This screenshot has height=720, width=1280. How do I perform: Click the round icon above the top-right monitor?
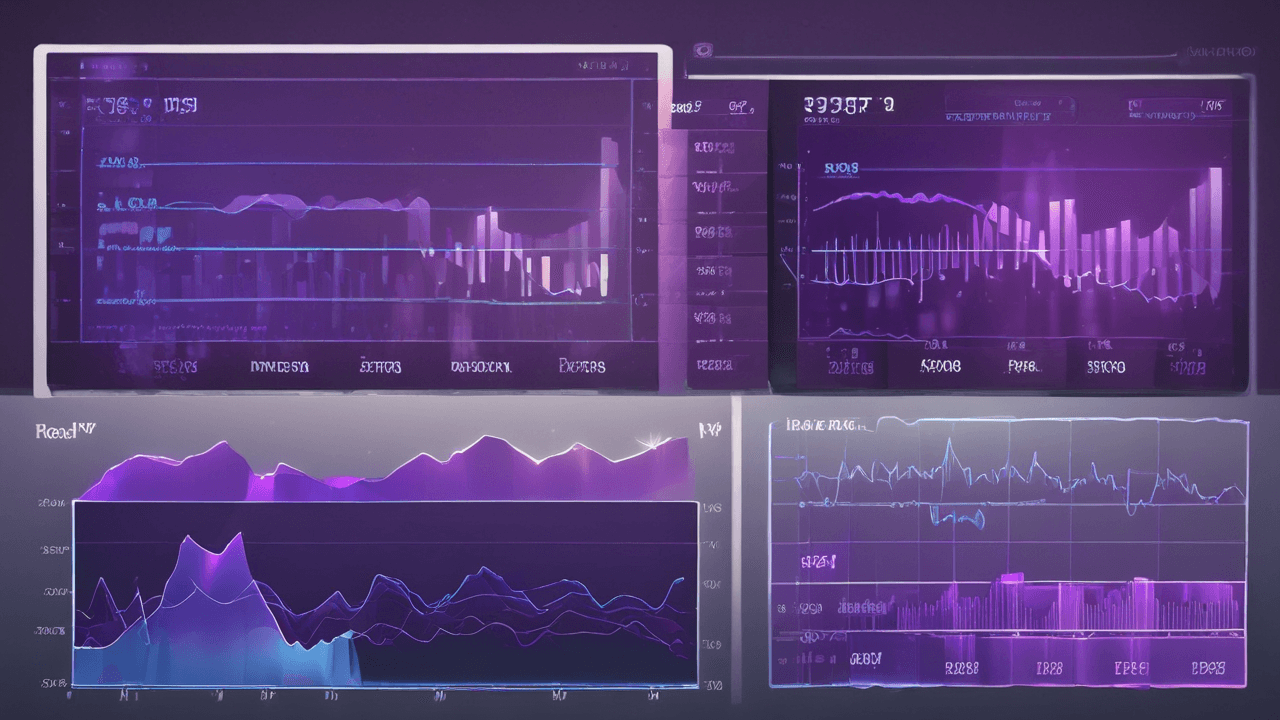tap(704, 48)
